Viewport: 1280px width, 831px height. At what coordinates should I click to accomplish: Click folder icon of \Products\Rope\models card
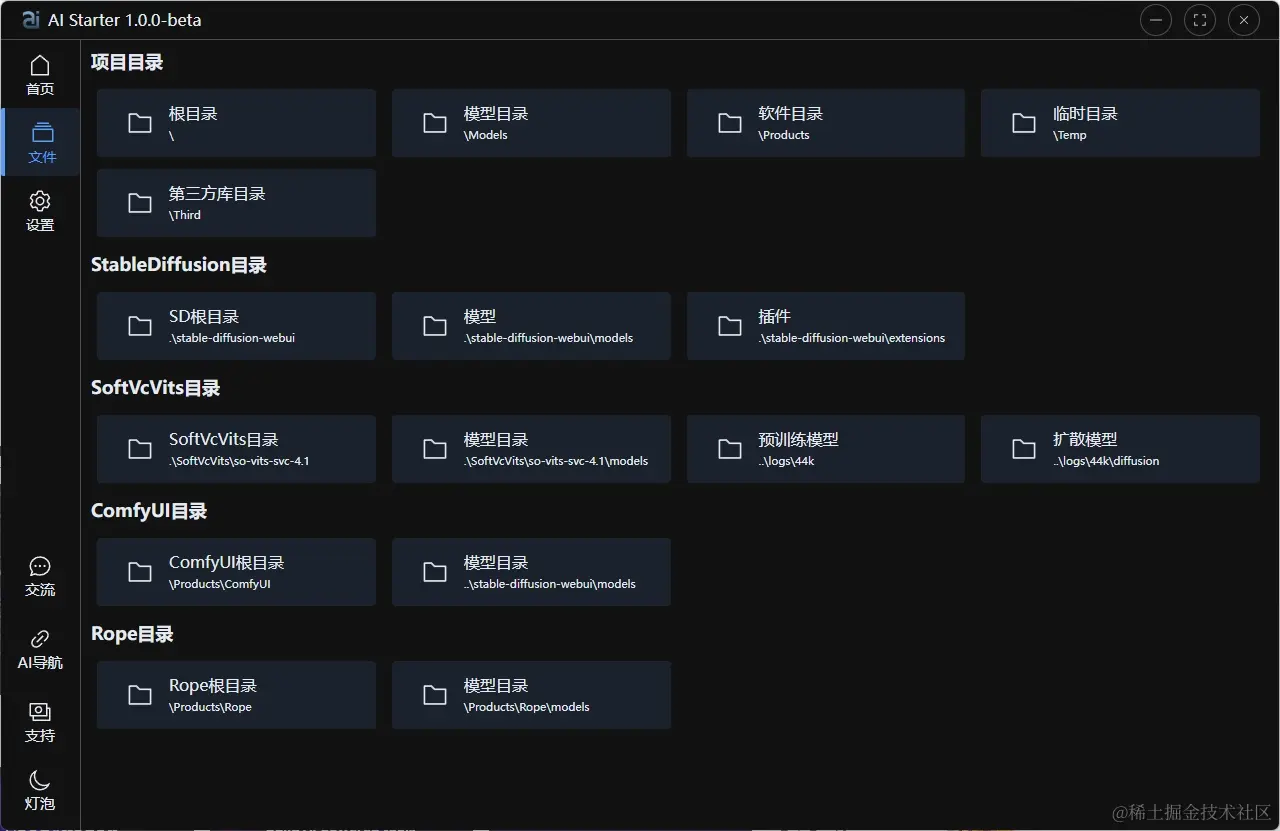pyautogui.click(x=435, y=695)
